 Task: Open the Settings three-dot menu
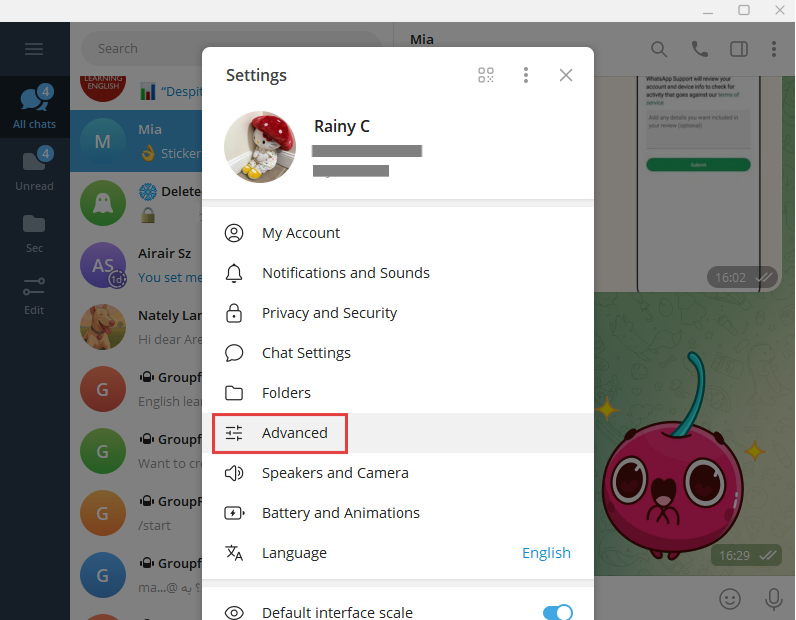526,75
